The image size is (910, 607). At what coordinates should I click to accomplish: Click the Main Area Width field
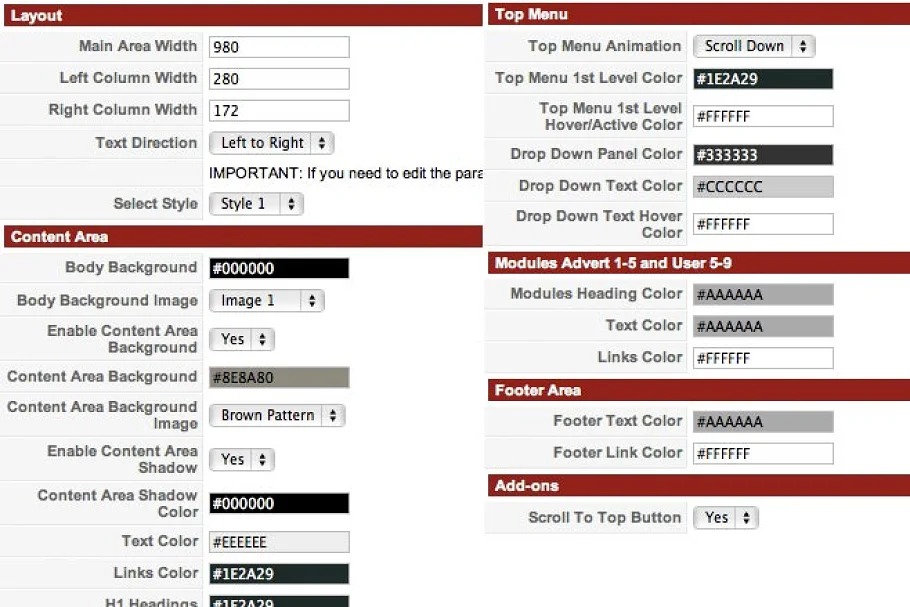[278, 47]
